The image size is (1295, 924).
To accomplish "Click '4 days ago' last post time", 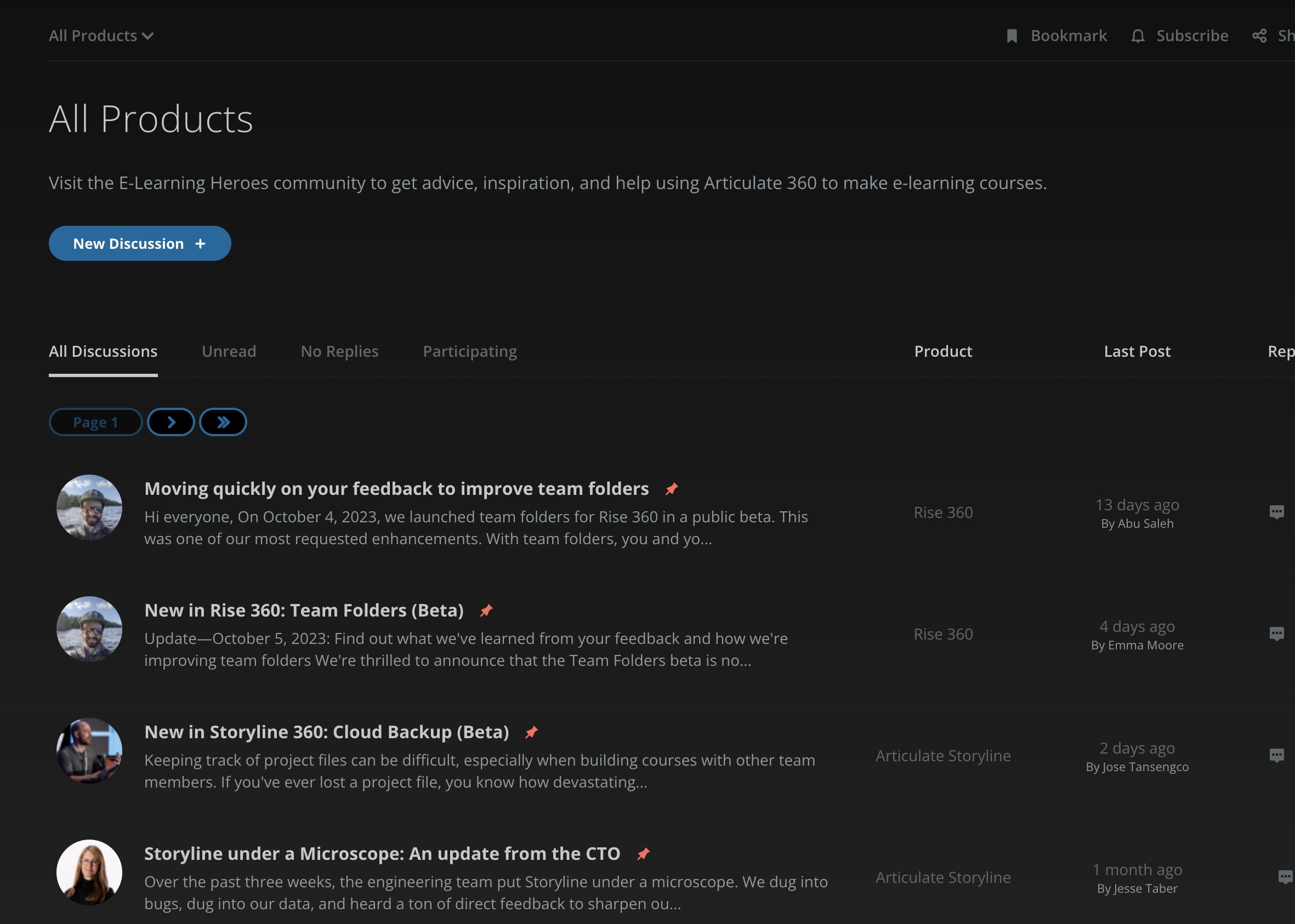I will tap(1137, 626).
